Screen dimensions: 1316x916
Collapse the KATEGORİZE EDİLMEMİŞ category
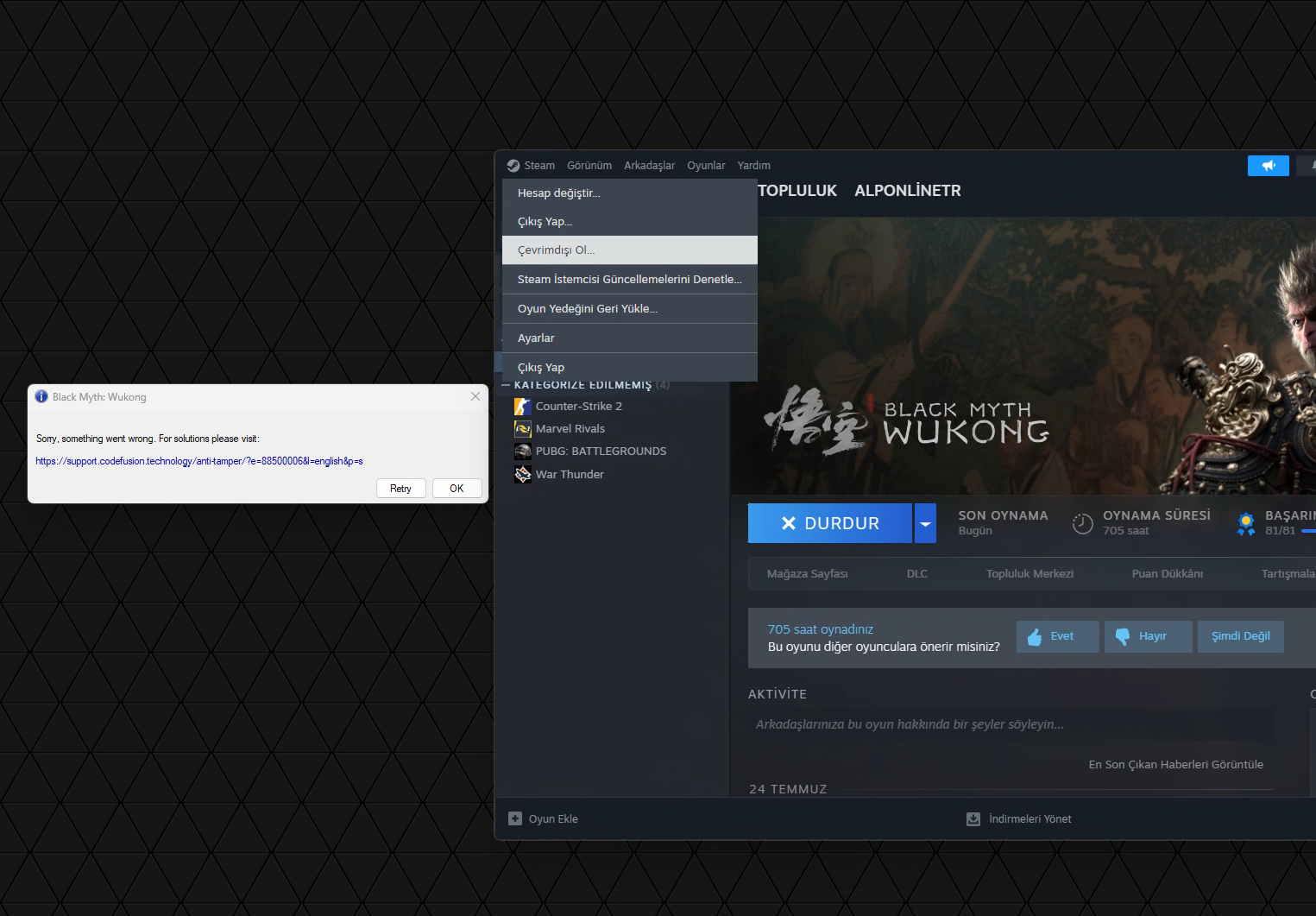pyautogui.click(x=506, y=385)
